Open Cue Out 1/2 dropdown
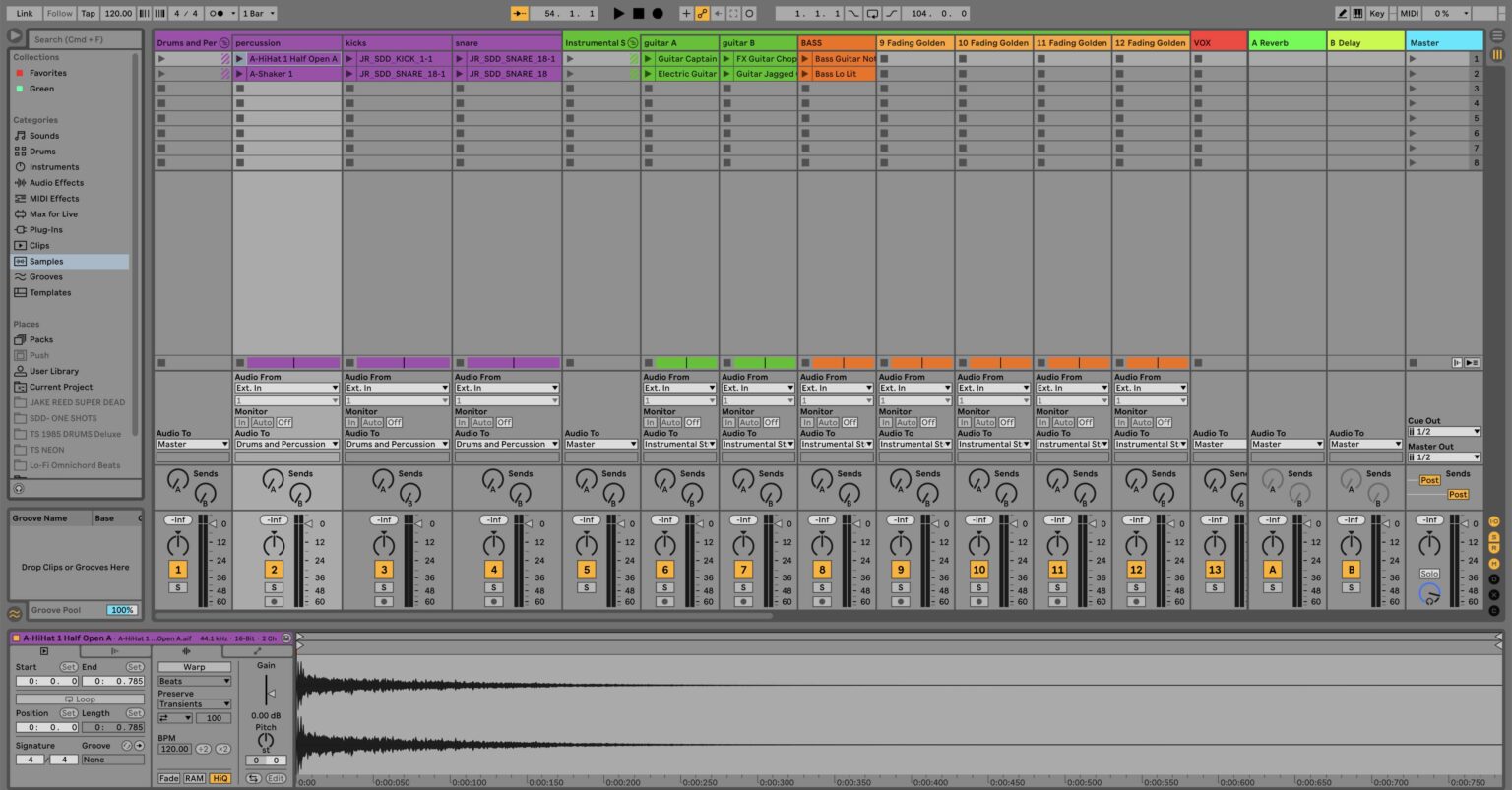Image resolution: width=1512 pixels, height=790 pixels. pos(1444,432)
